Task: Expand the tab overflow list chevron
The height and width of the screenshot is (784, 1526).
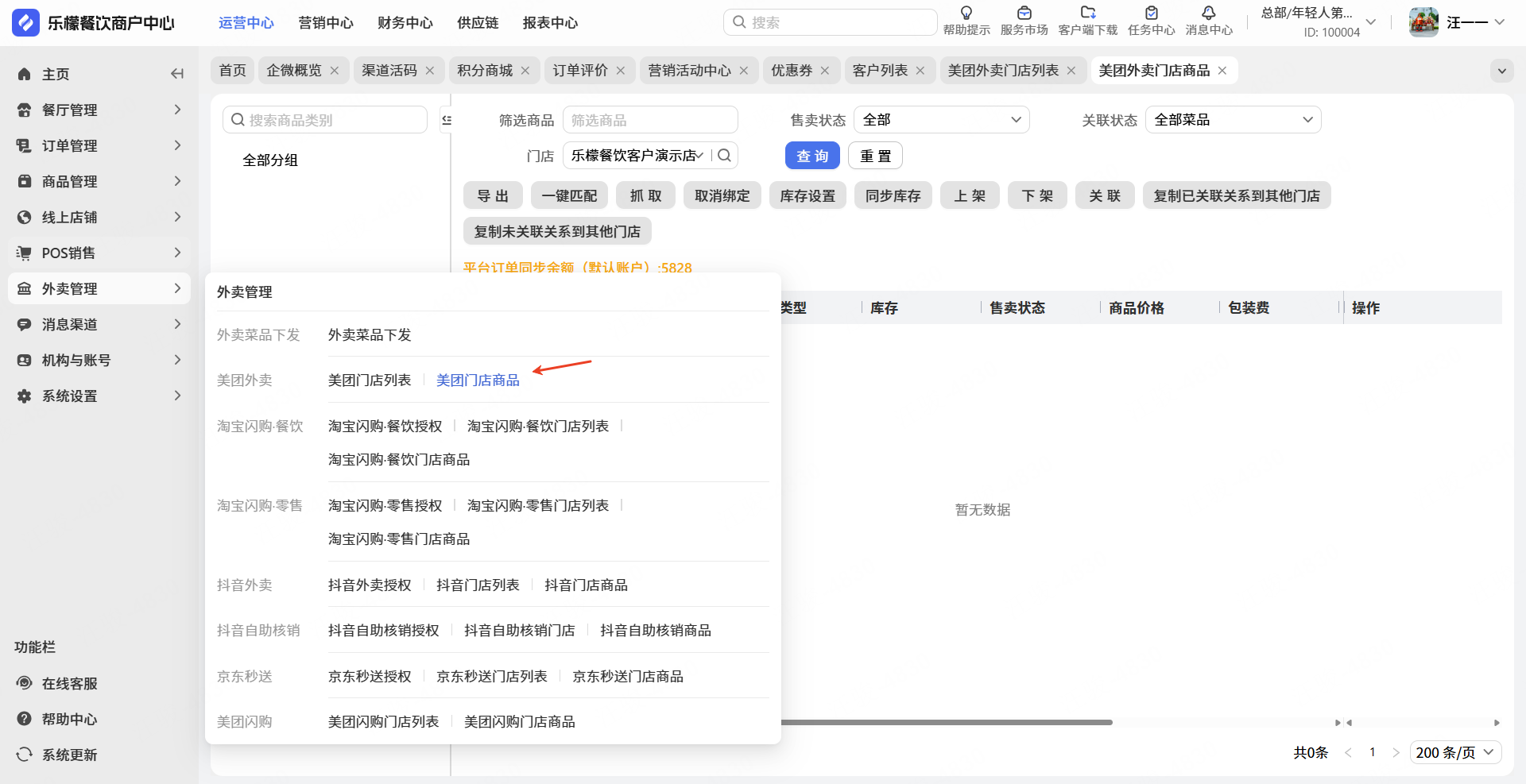Action: tap(1501, 71)
